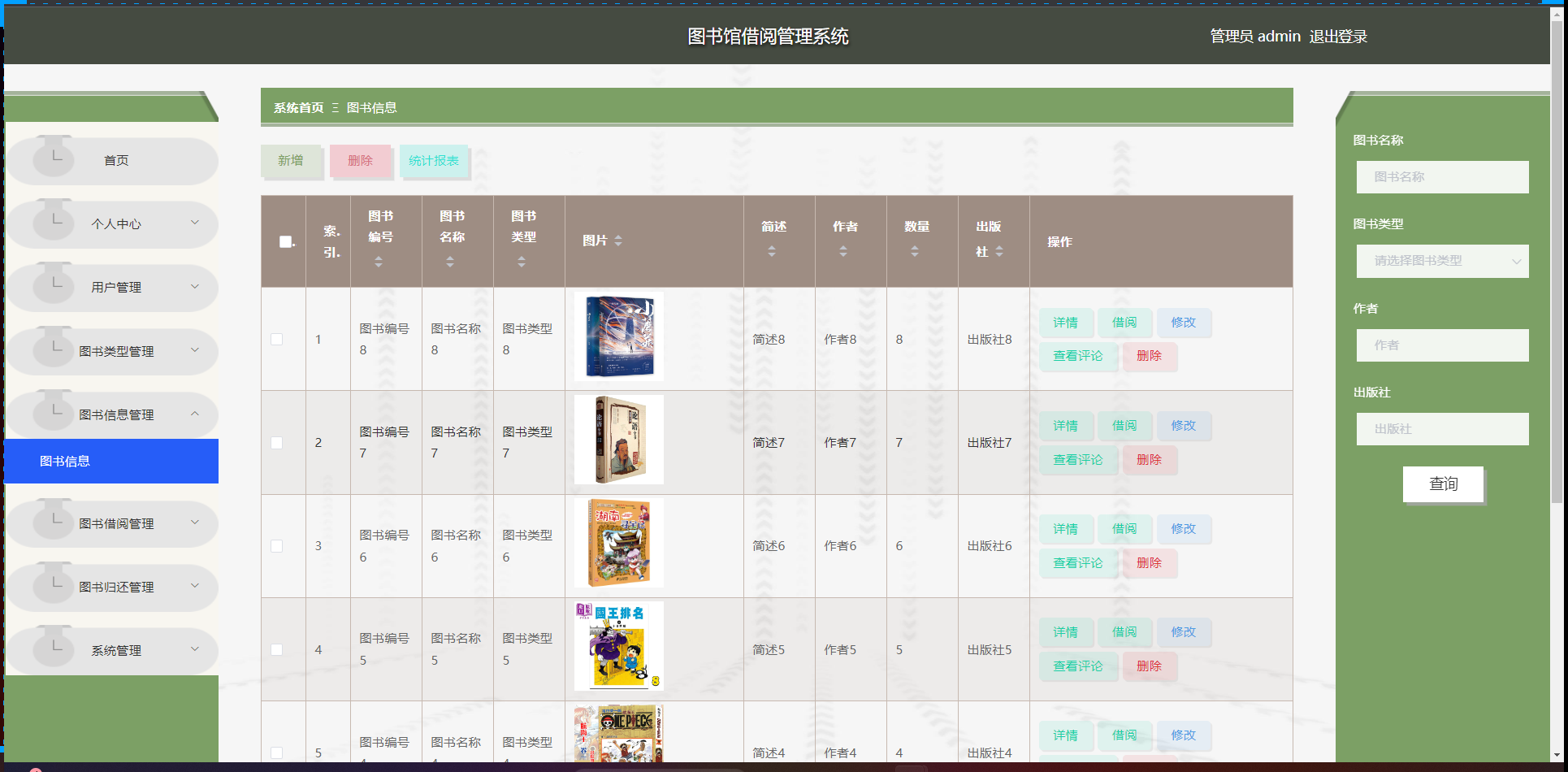Open 首页 in the sidebar
Screen dimensions: 1568x772
tap(111, 161)
